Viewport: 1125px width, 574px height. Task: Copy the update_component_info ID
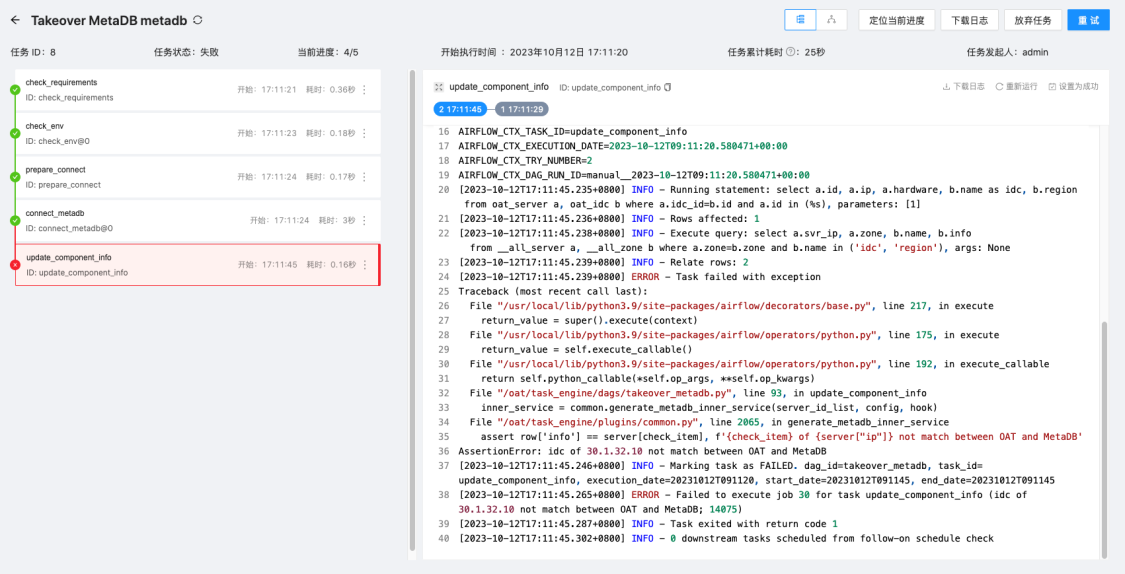pos(668,87)
